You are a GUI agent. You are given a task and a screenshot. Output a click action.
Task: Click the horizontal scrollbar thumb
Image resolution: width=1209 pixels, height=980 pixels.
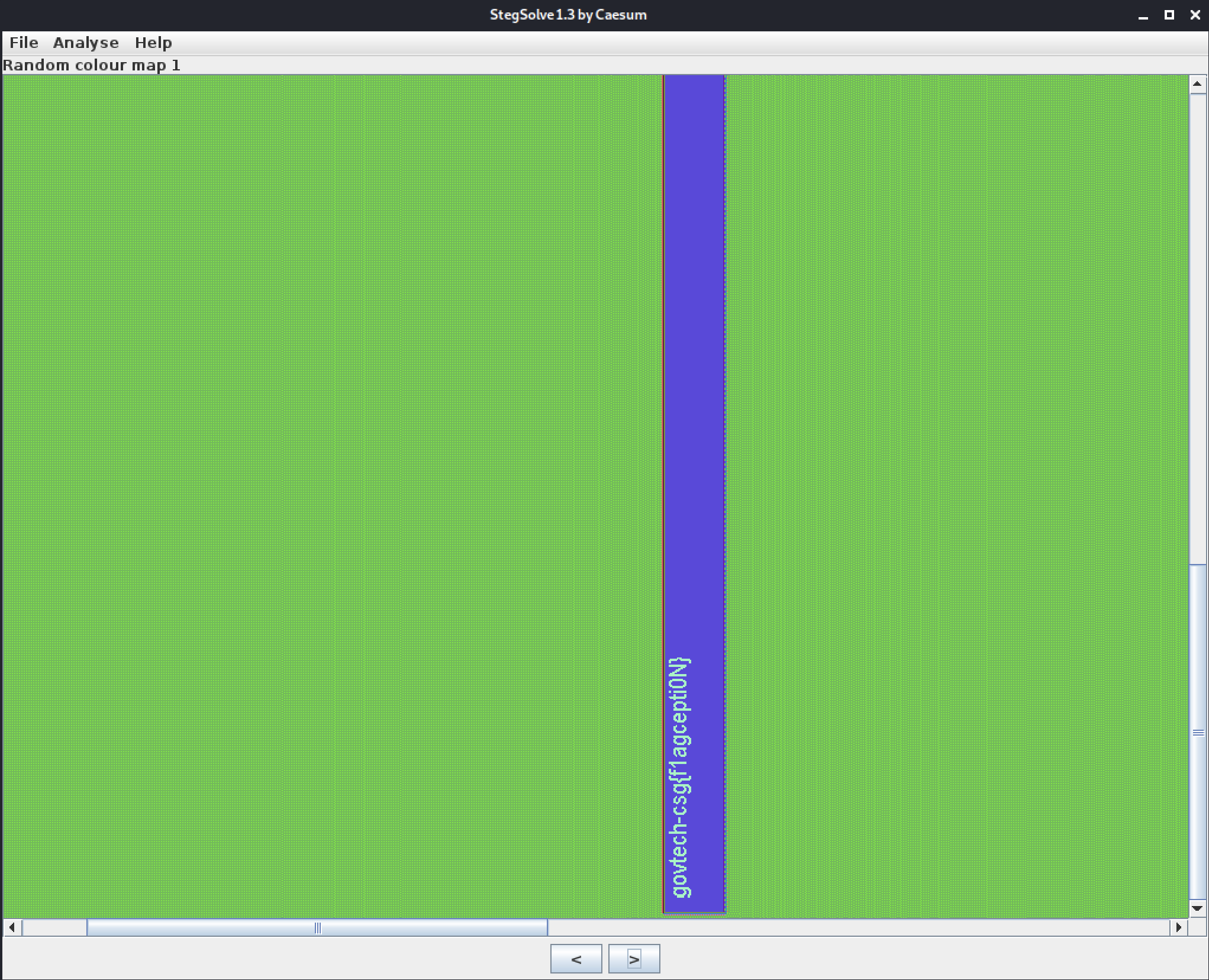317,927
